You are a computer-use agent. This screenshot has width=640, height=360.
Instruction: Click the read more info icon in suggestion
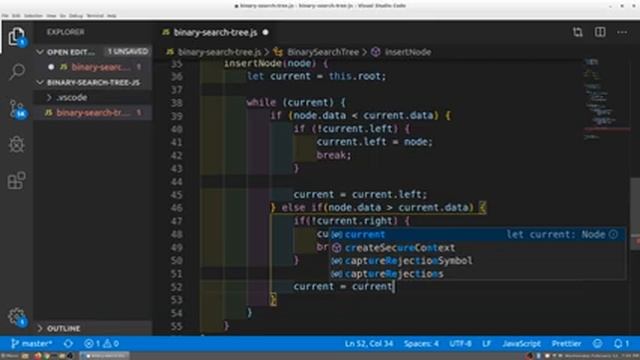click(x=613, y=234)
